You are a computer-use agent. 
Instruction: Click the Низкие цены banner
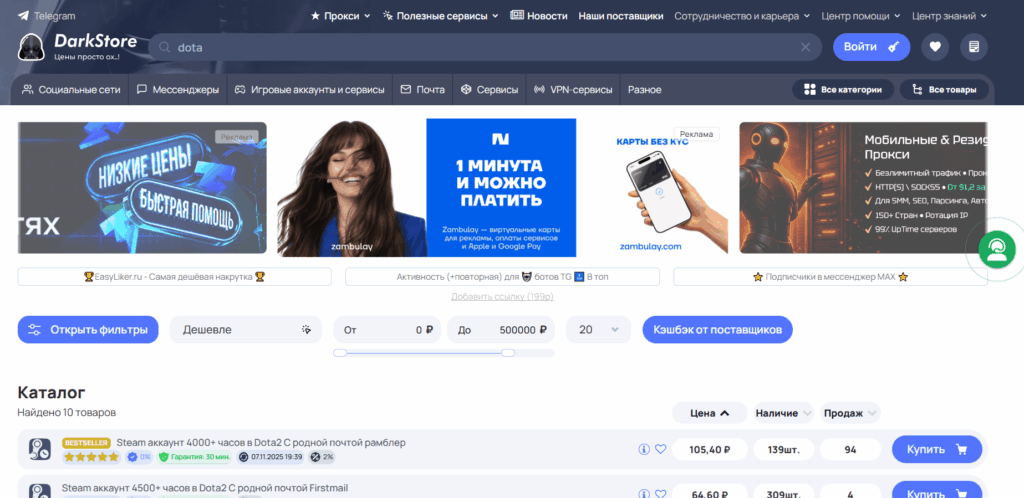pyautogui.click(x=142, y=187)
